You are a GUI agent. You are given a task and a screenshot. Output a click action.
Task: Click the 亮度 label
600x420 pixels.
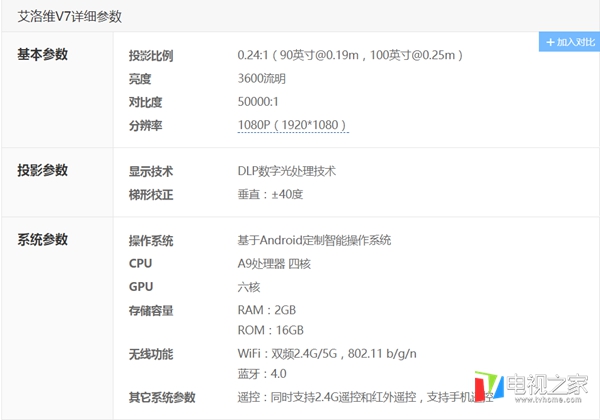[x=140, y=79]
